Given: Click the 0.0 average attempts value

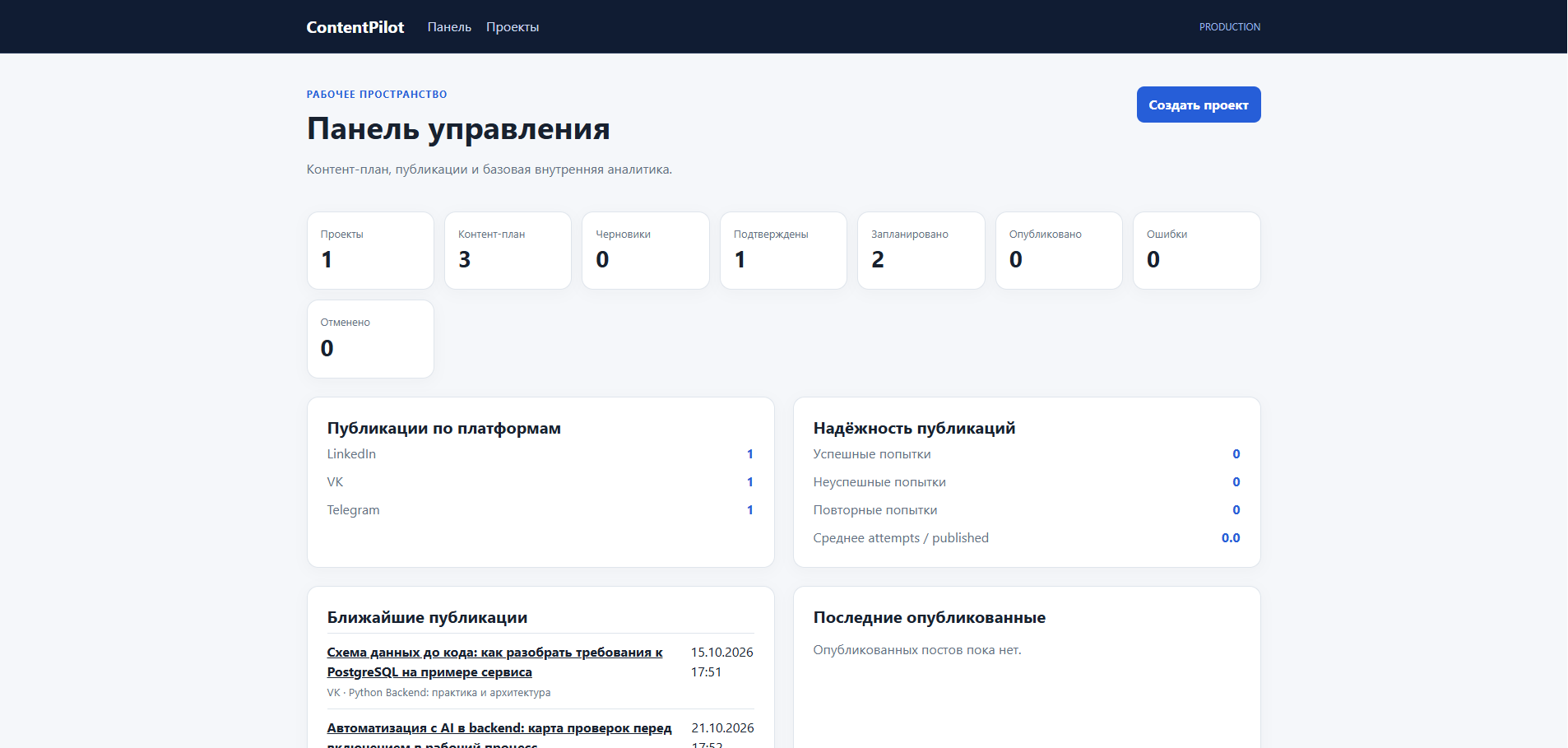Looking at the screenshot, I should [x=1231, y=538].
